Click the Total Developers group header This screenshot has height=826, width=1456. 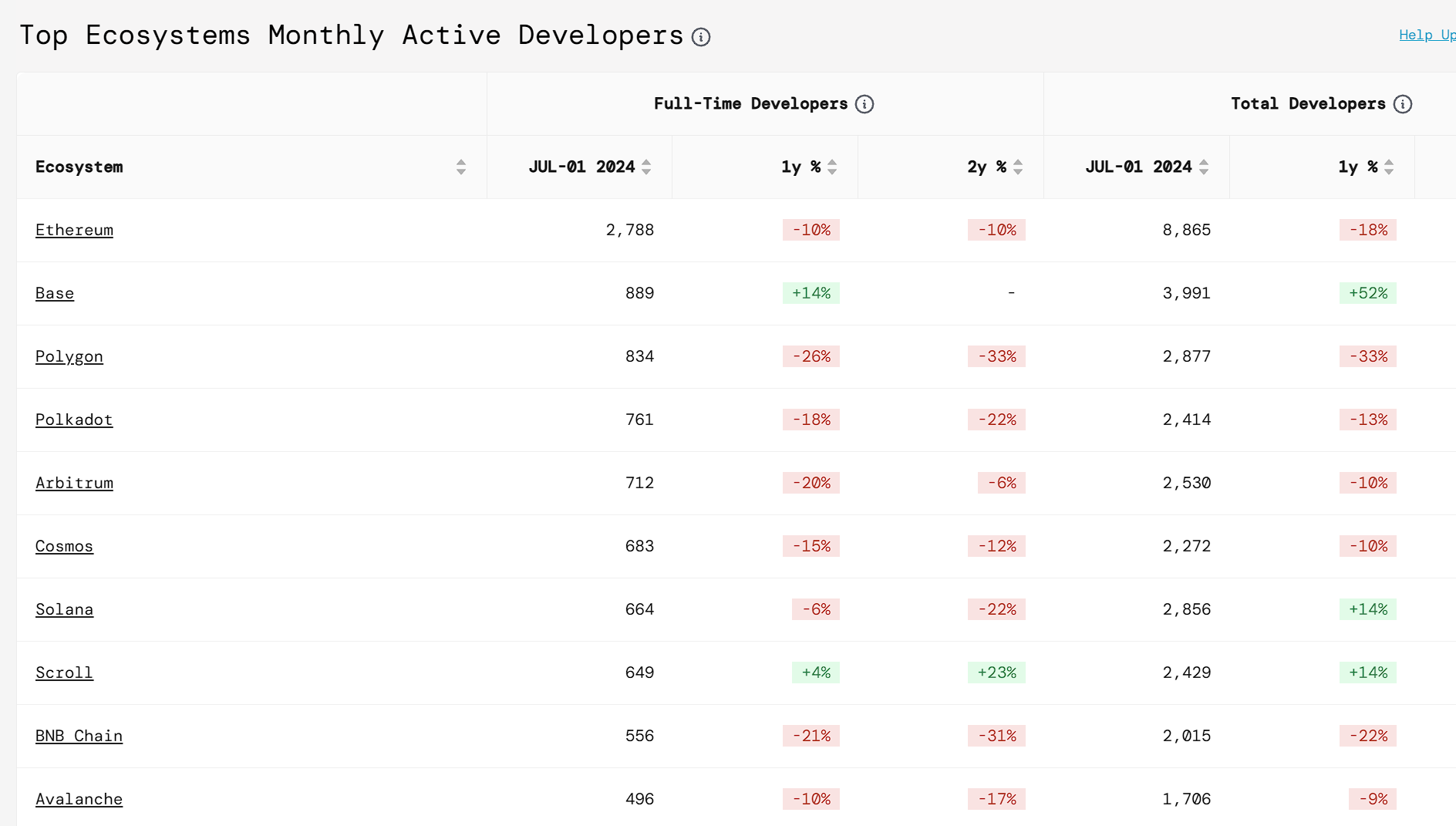(1308, 104)
